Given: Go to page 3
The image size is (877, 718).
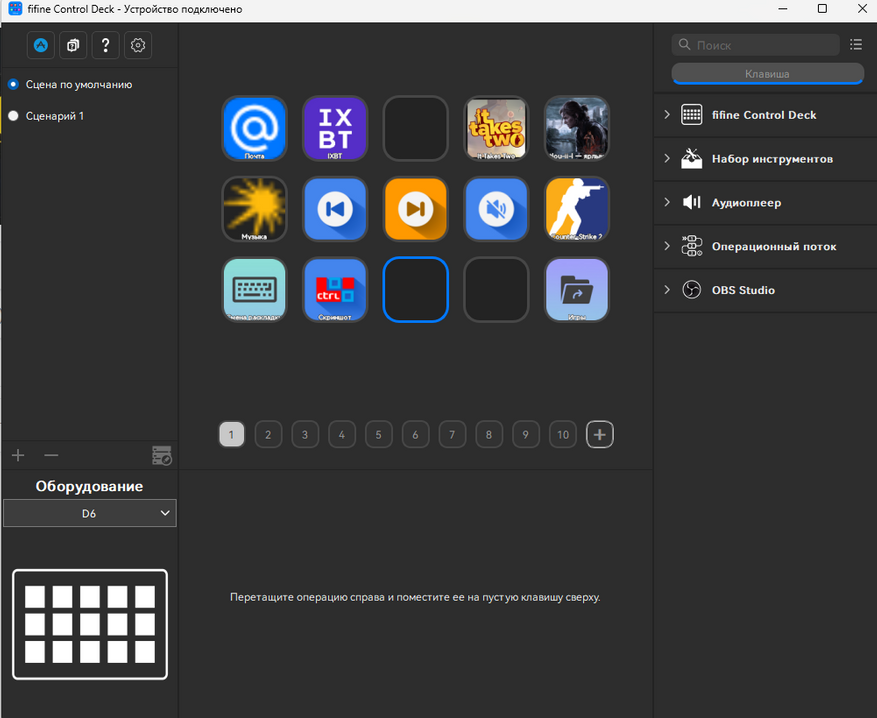Looking at the screenshot, I should click(x=305, y=434).
